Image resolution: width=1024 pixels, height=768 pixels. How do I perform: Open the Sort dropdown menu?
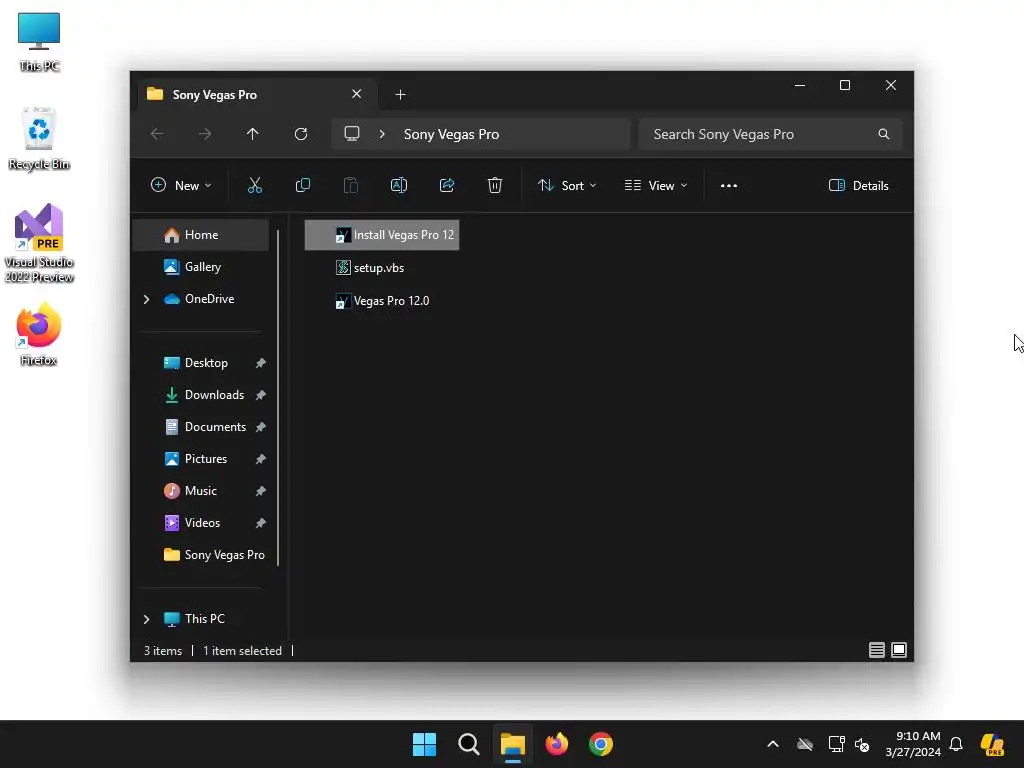pos(567,185)
